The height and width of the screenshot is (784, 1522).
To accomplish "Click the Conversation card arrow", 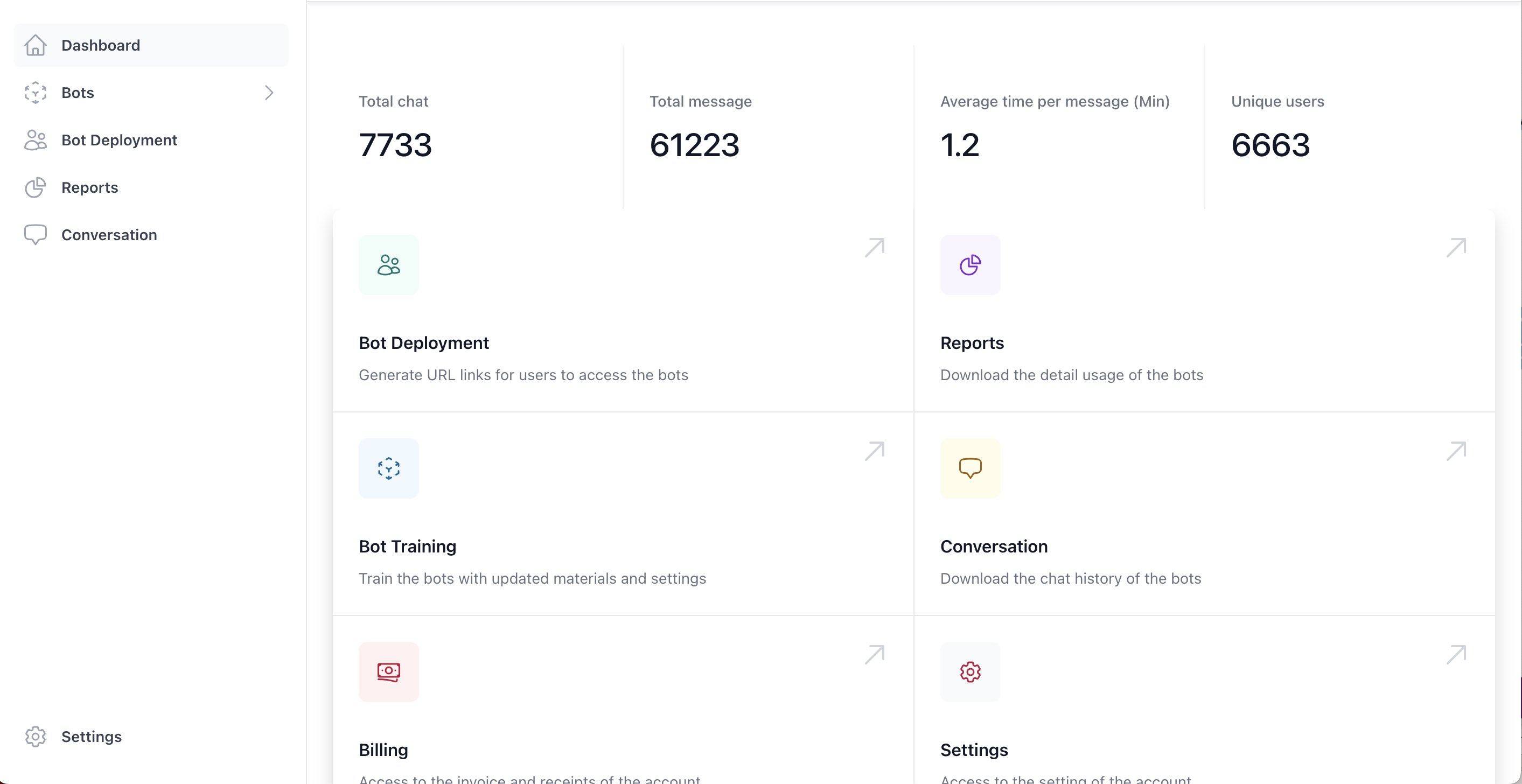I will coord(1456,451).
